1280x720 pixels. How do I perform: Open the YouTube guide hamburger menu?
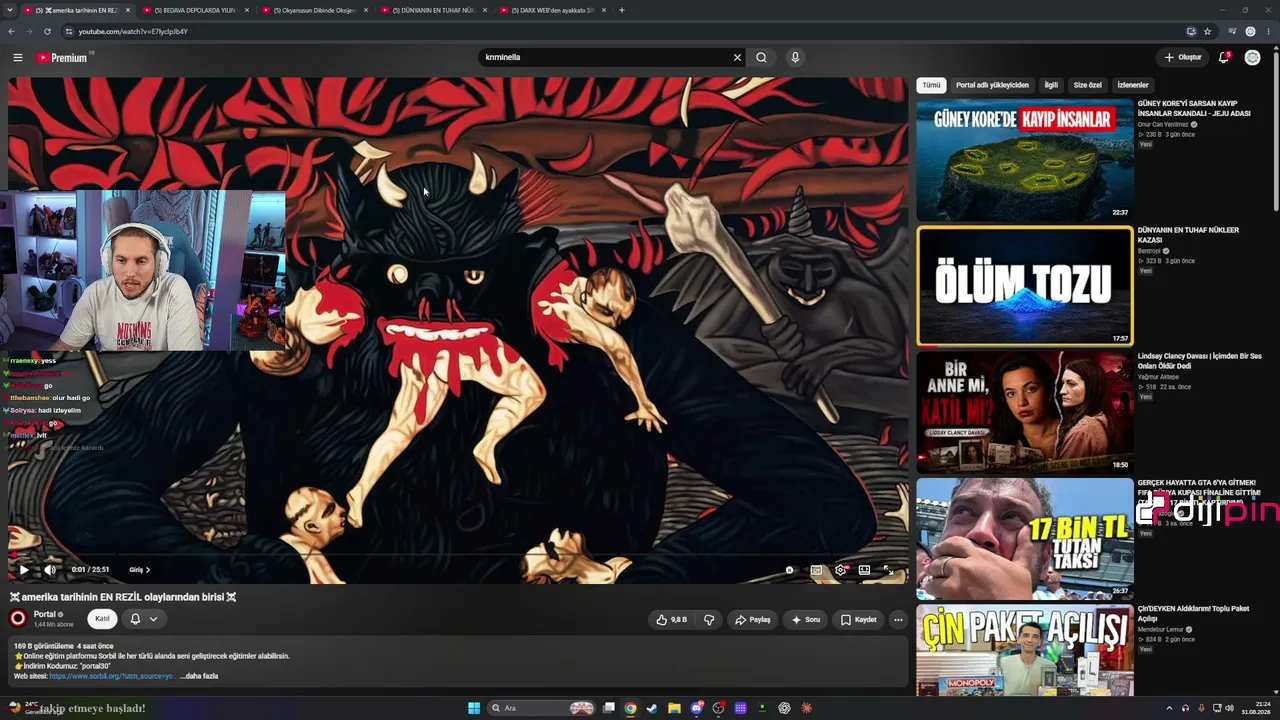point(17,58)
